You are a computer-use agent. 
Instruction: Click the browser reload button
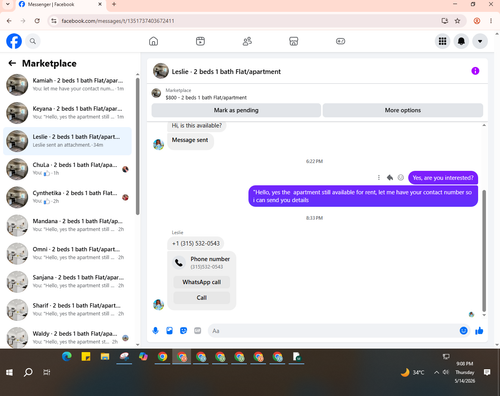click(37, 21)
